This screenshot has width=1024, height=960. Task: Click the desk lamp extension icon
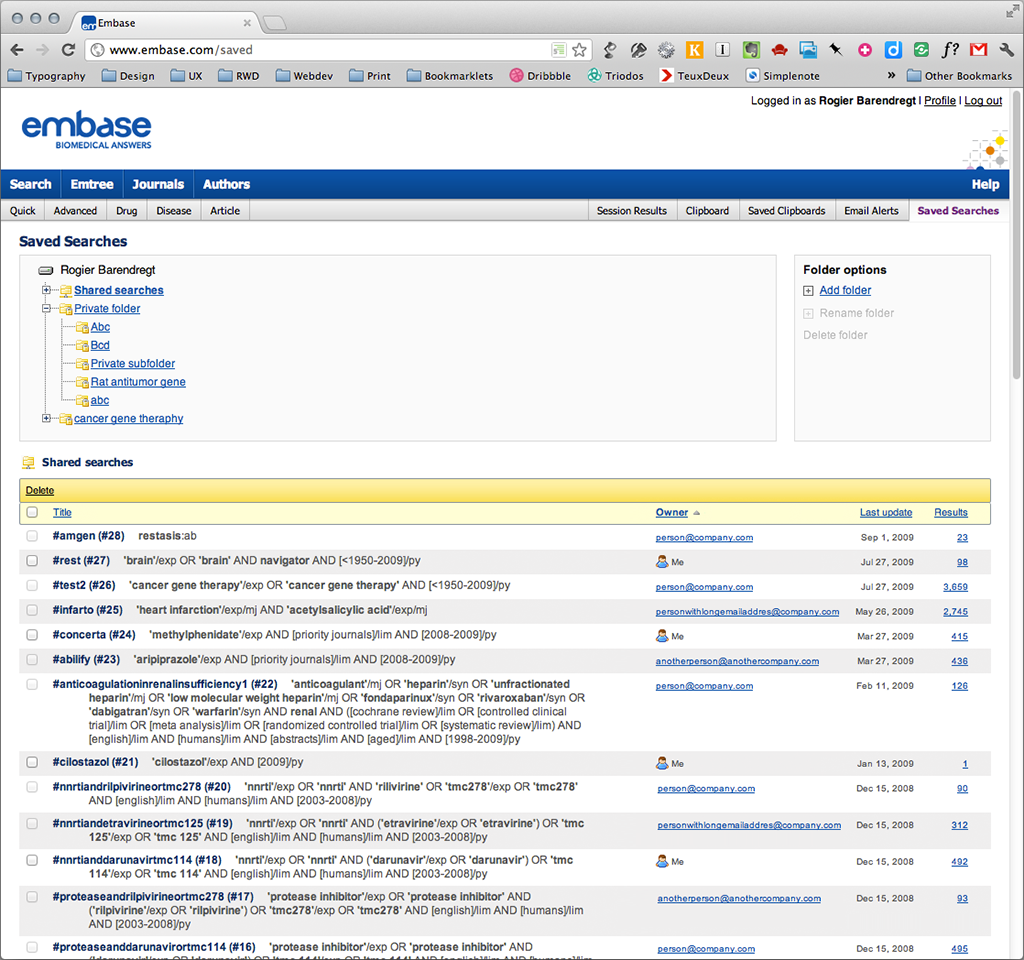click(609, 50)
